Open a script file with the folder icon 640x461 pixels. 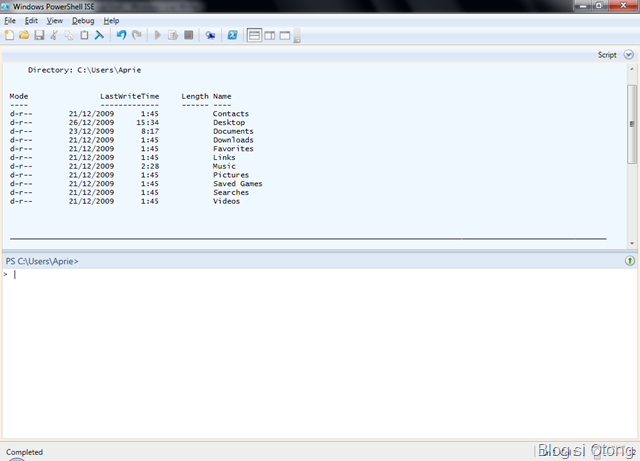click(x=24, y=36)
